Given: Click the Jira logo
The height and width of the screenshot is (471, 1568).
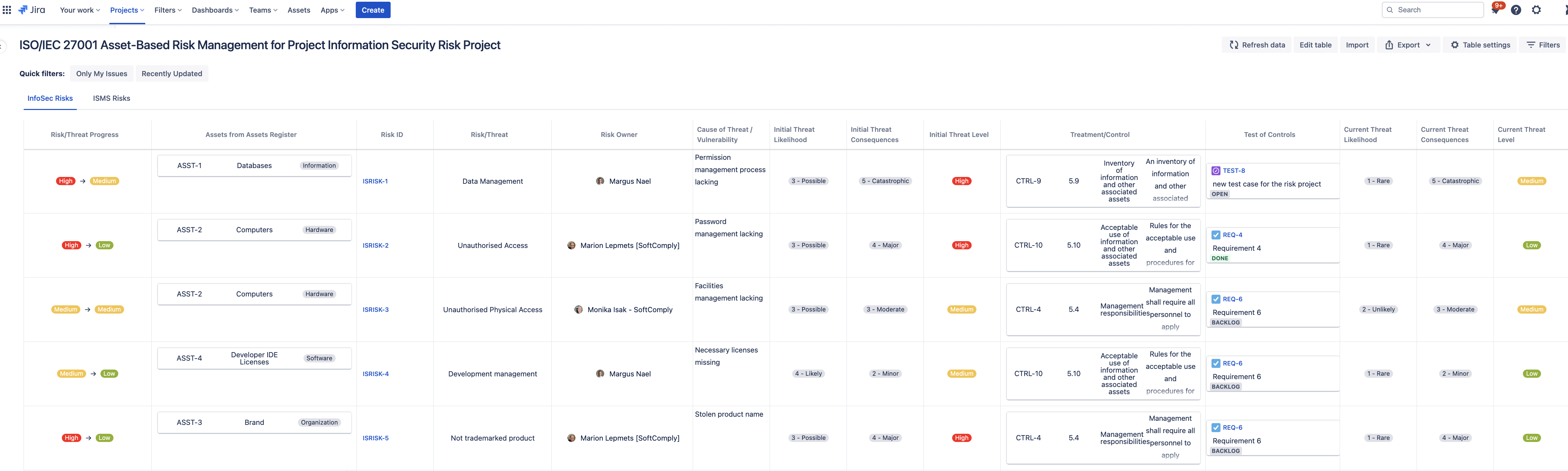Looking at the screenshot, I should (x=32, y=10).
